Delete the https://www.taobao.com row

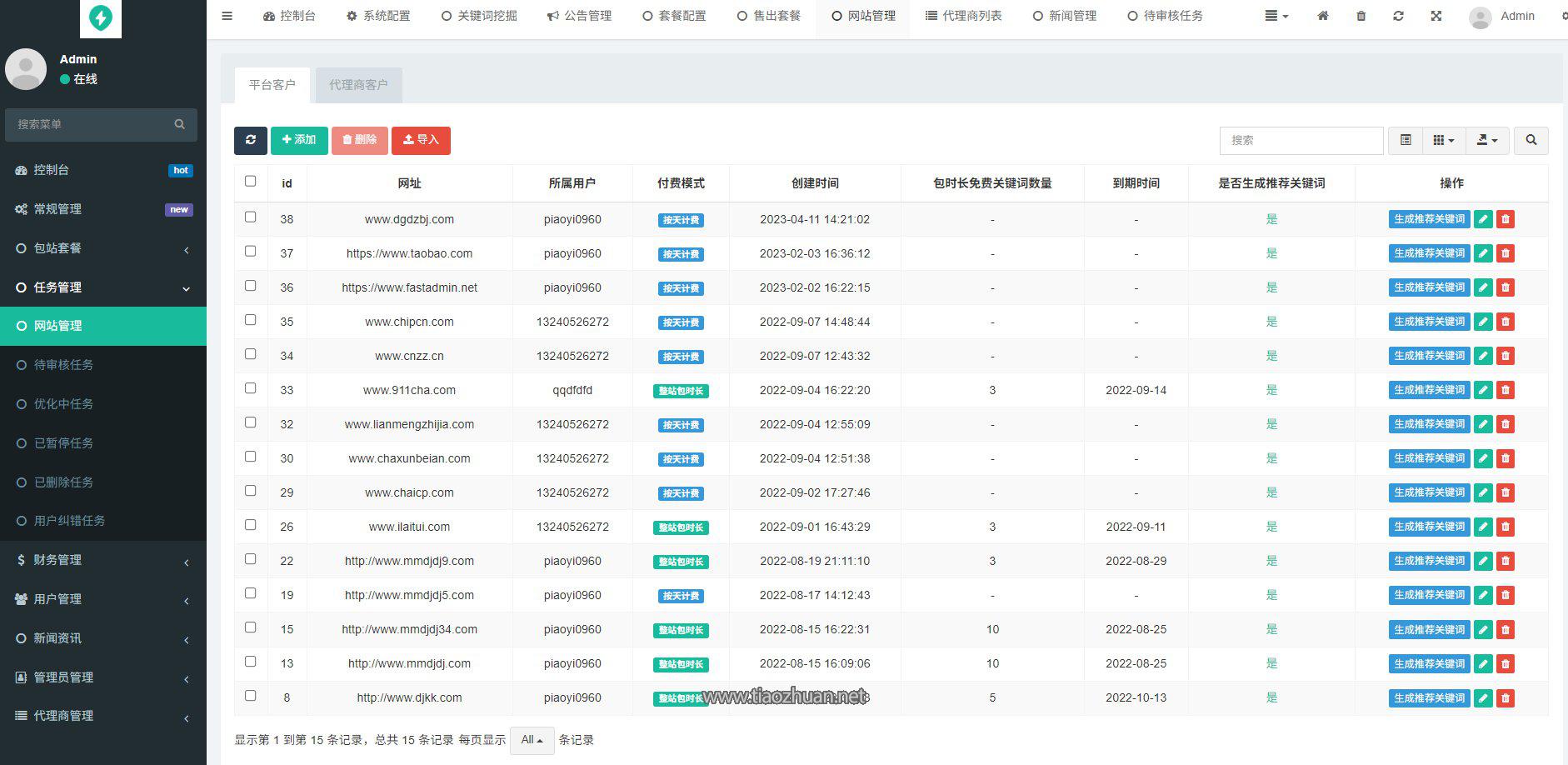pyautogui.click(x=1506, y=253)
